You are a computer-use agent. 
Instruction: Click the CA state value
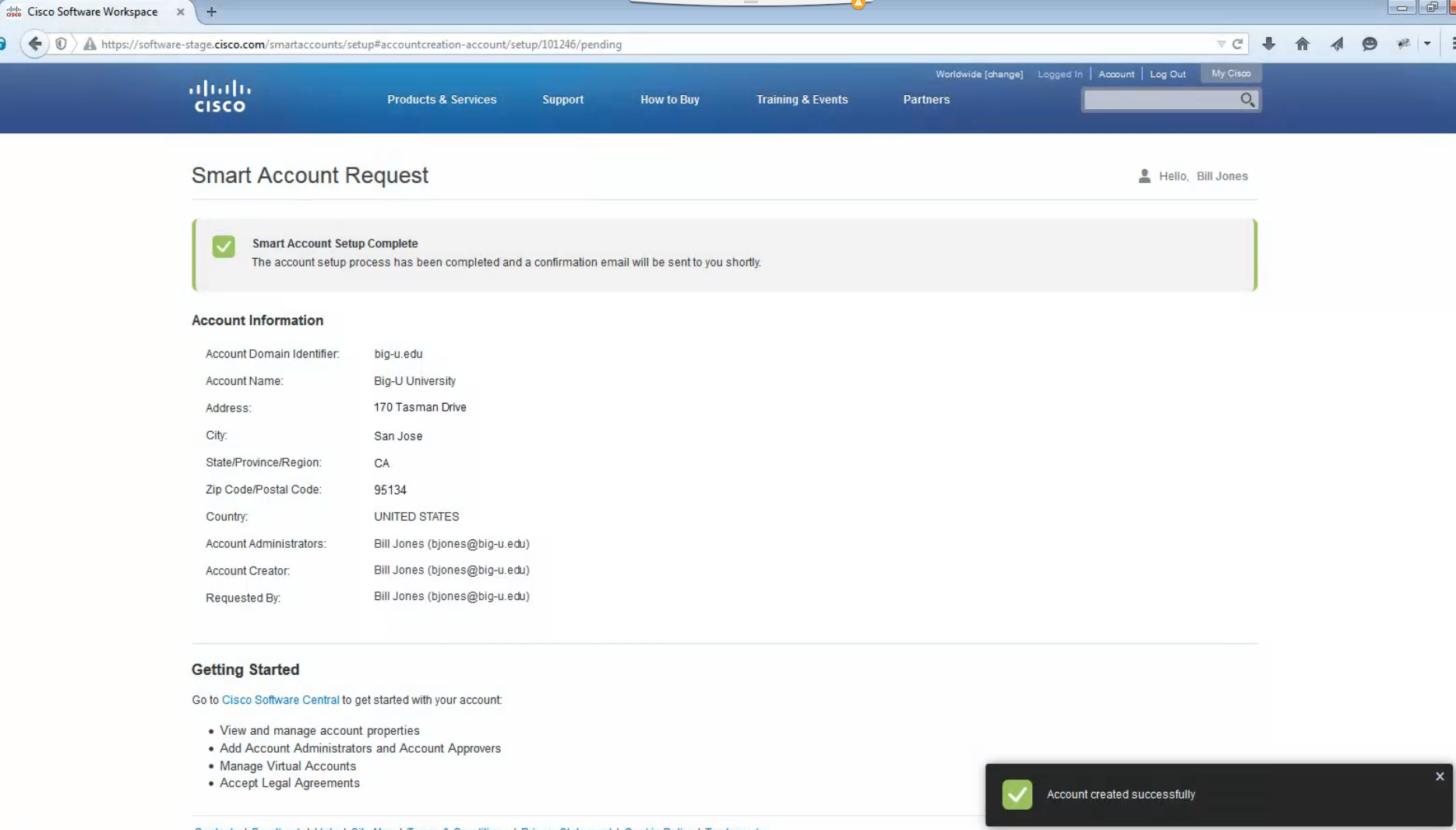click(382, 463)
